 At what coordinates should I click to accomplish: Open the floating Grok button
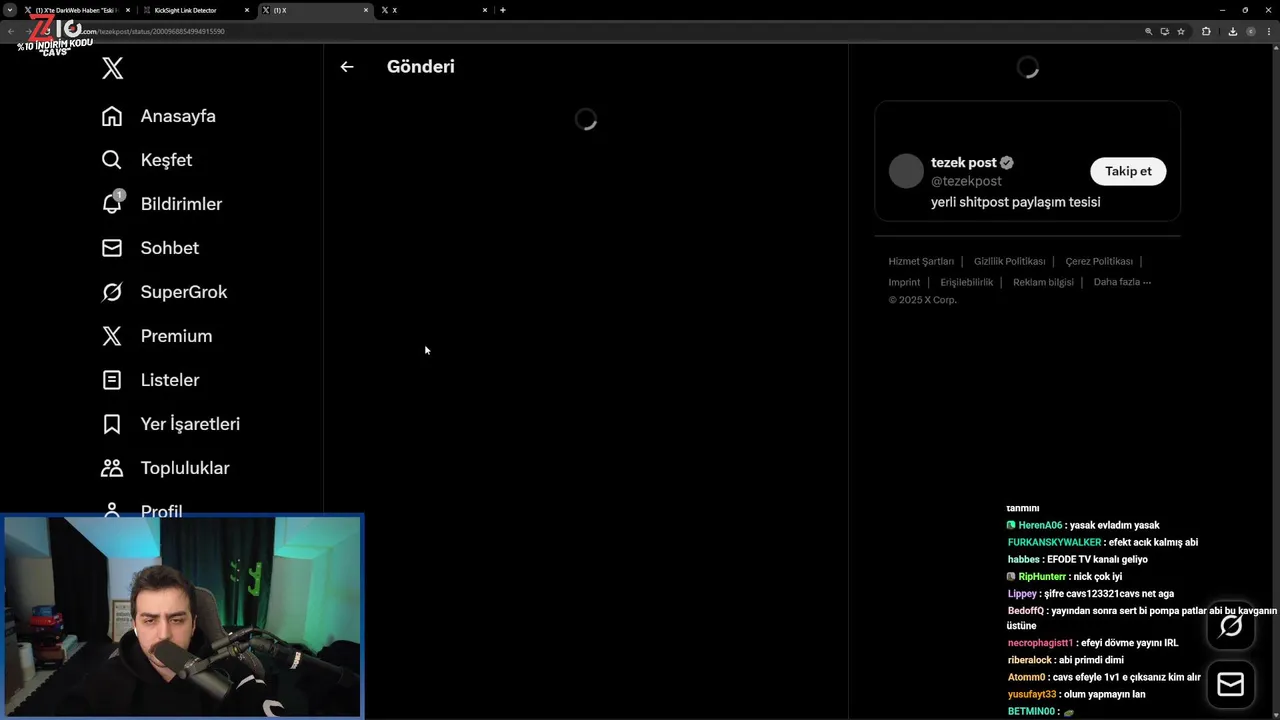(1231, 626)
